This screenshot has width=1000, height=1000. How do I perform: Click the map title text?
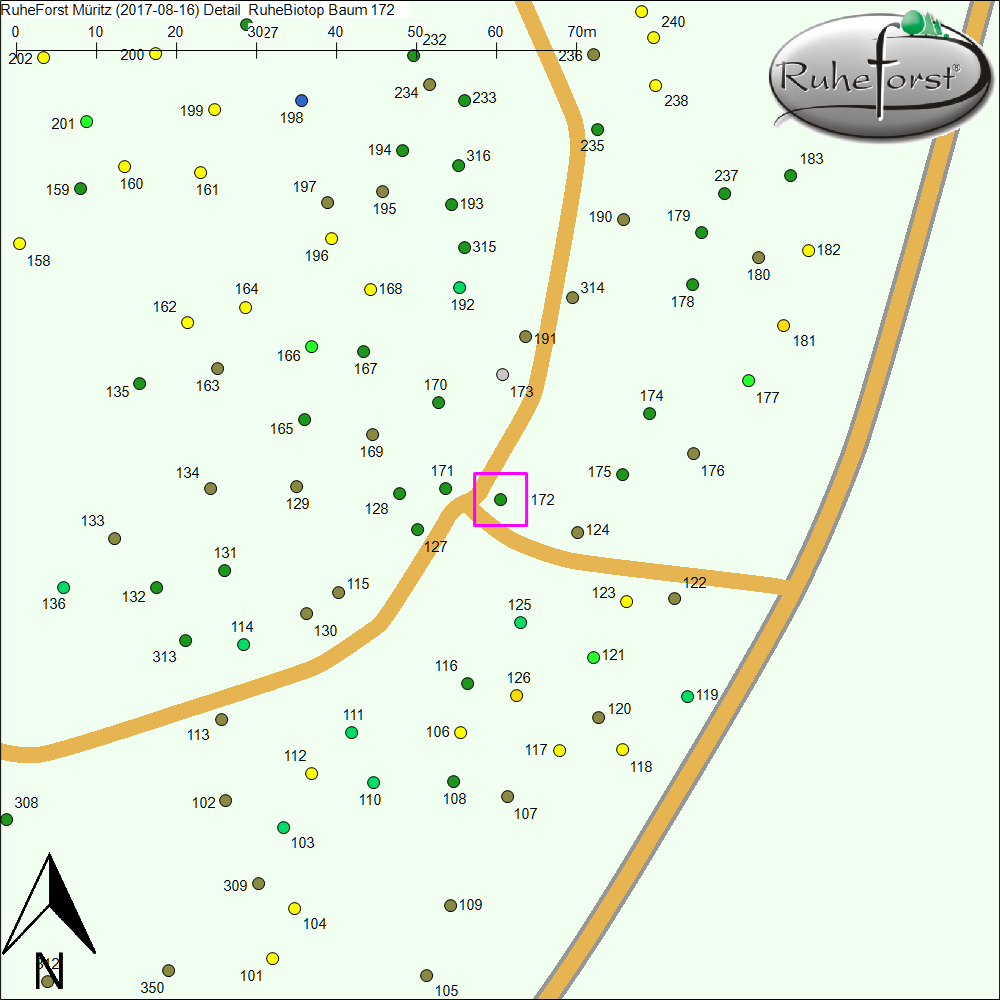198,10
